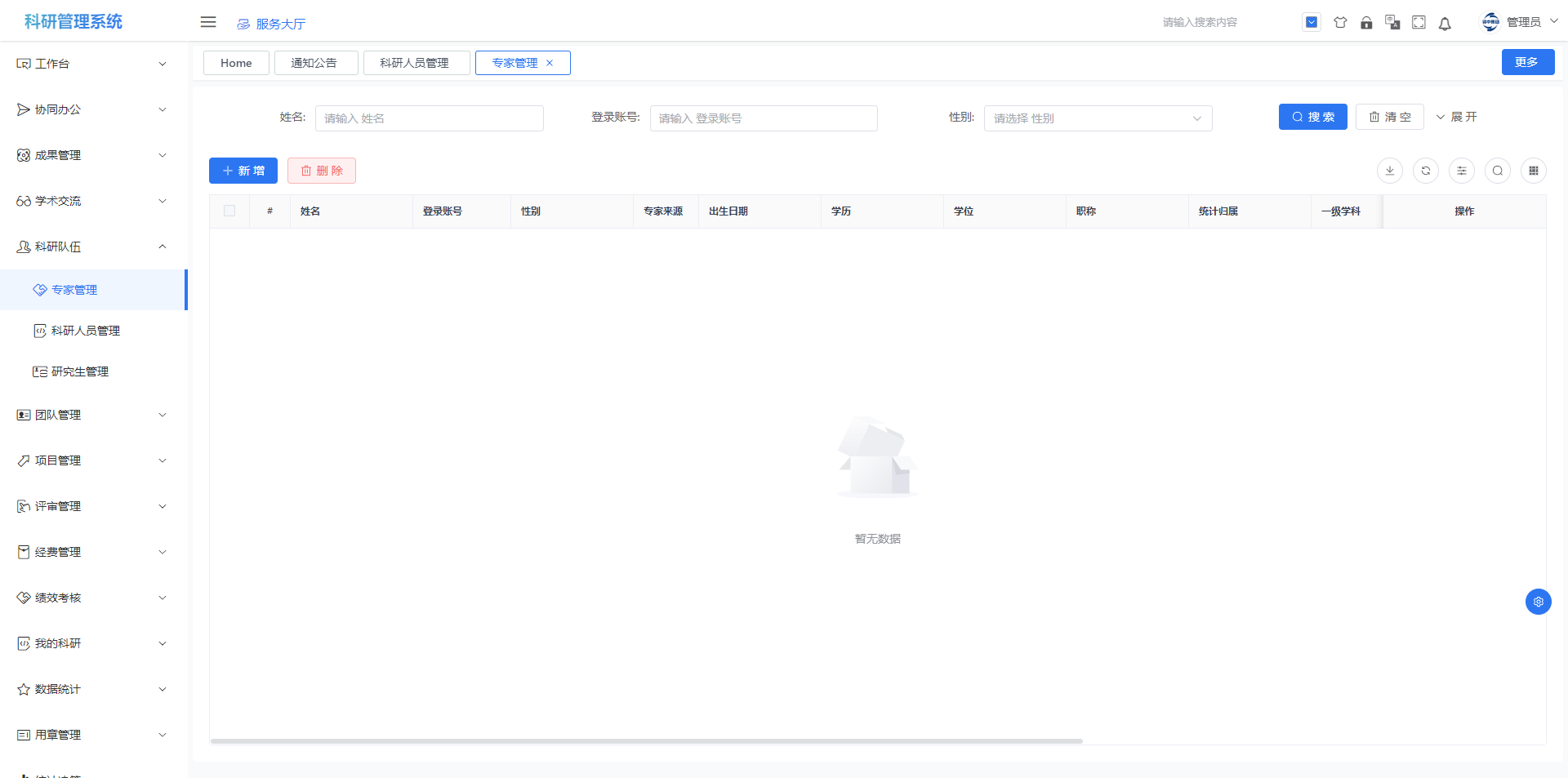This screenshot has height=778, width=1568.
Task: Click the table export download icon
Action: click(1390, 171)
